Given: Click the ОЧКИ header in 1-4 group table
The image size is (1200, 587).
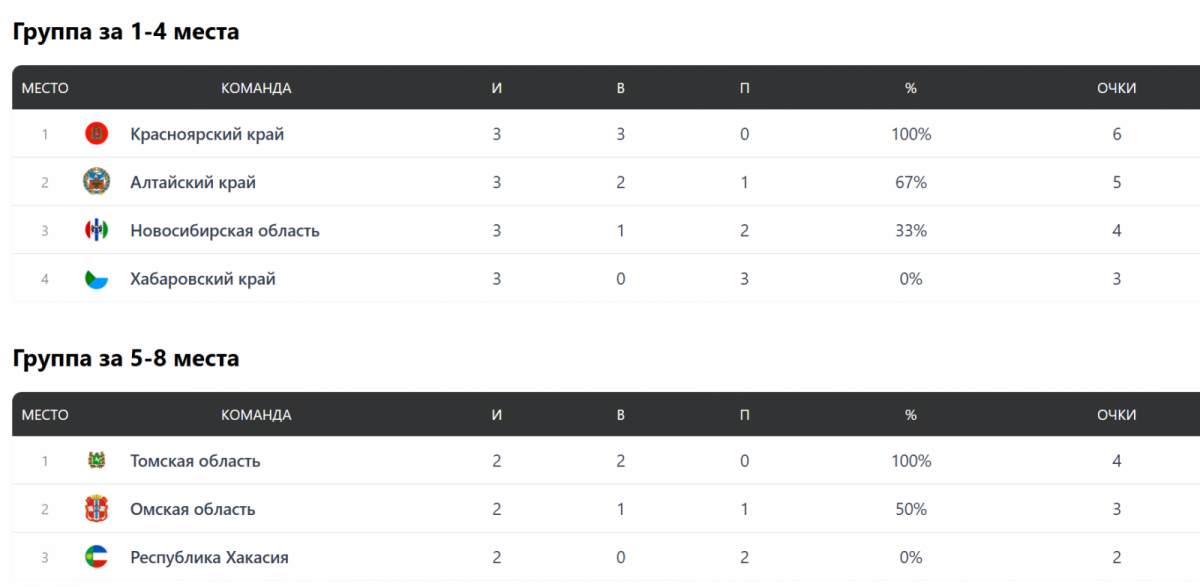Looking at the screenshot, I should point(1116,88).
